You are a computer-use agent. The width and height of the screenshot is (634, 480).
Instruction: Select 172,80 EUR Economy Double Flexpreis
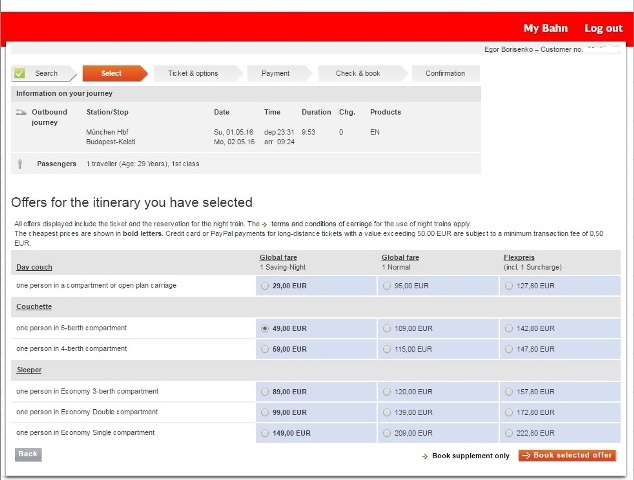pyautogui.click(x=509, y=412)
